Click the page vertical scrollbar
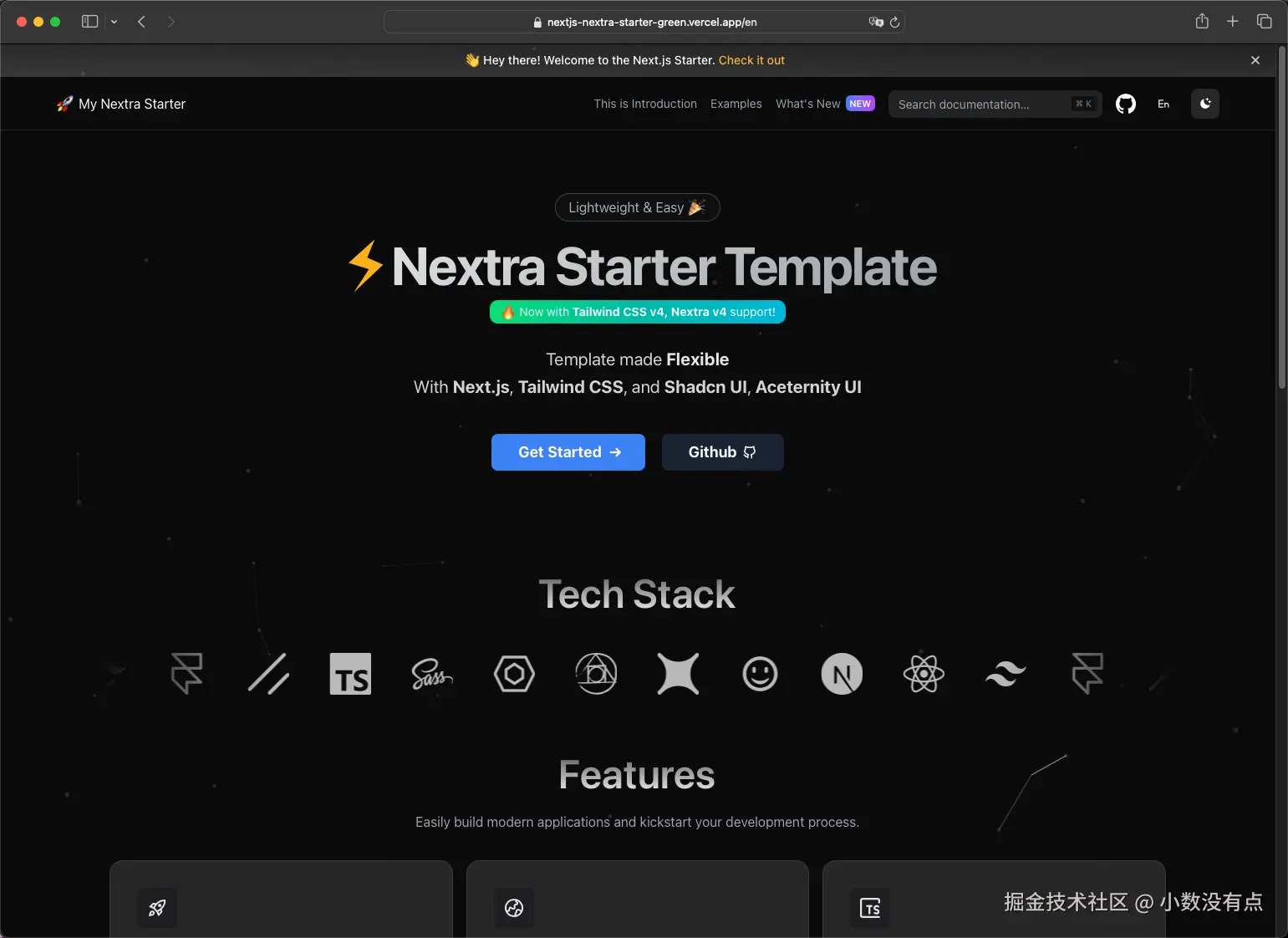 [1282, 217]
